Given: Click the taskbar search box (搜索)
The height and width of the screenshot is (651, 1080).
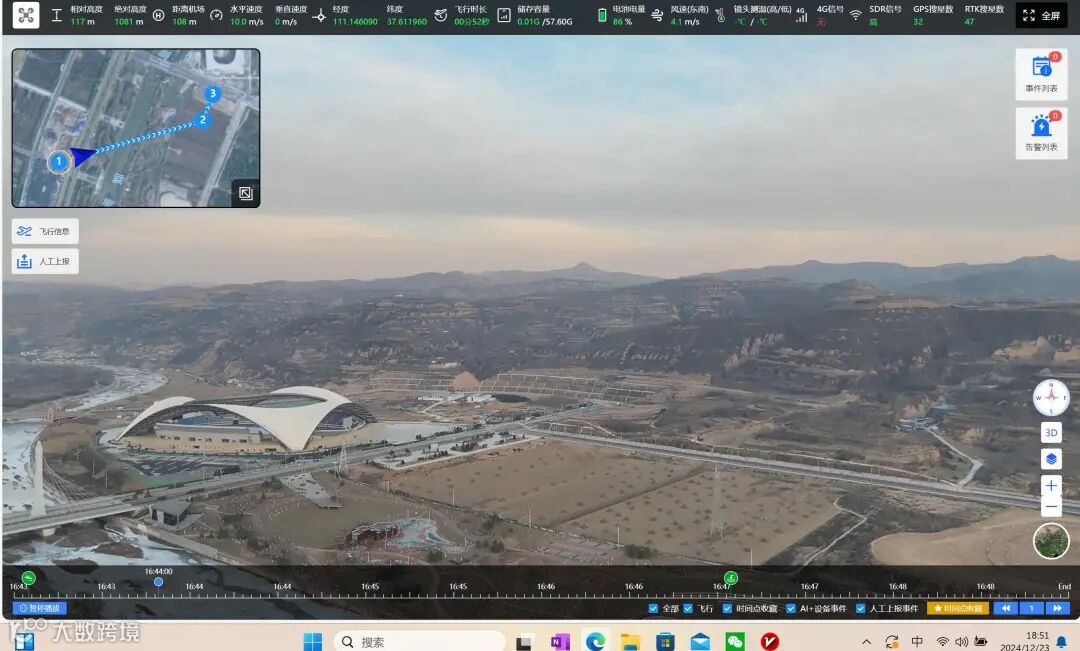Looking at the screenshot, I should pos(419,641).
